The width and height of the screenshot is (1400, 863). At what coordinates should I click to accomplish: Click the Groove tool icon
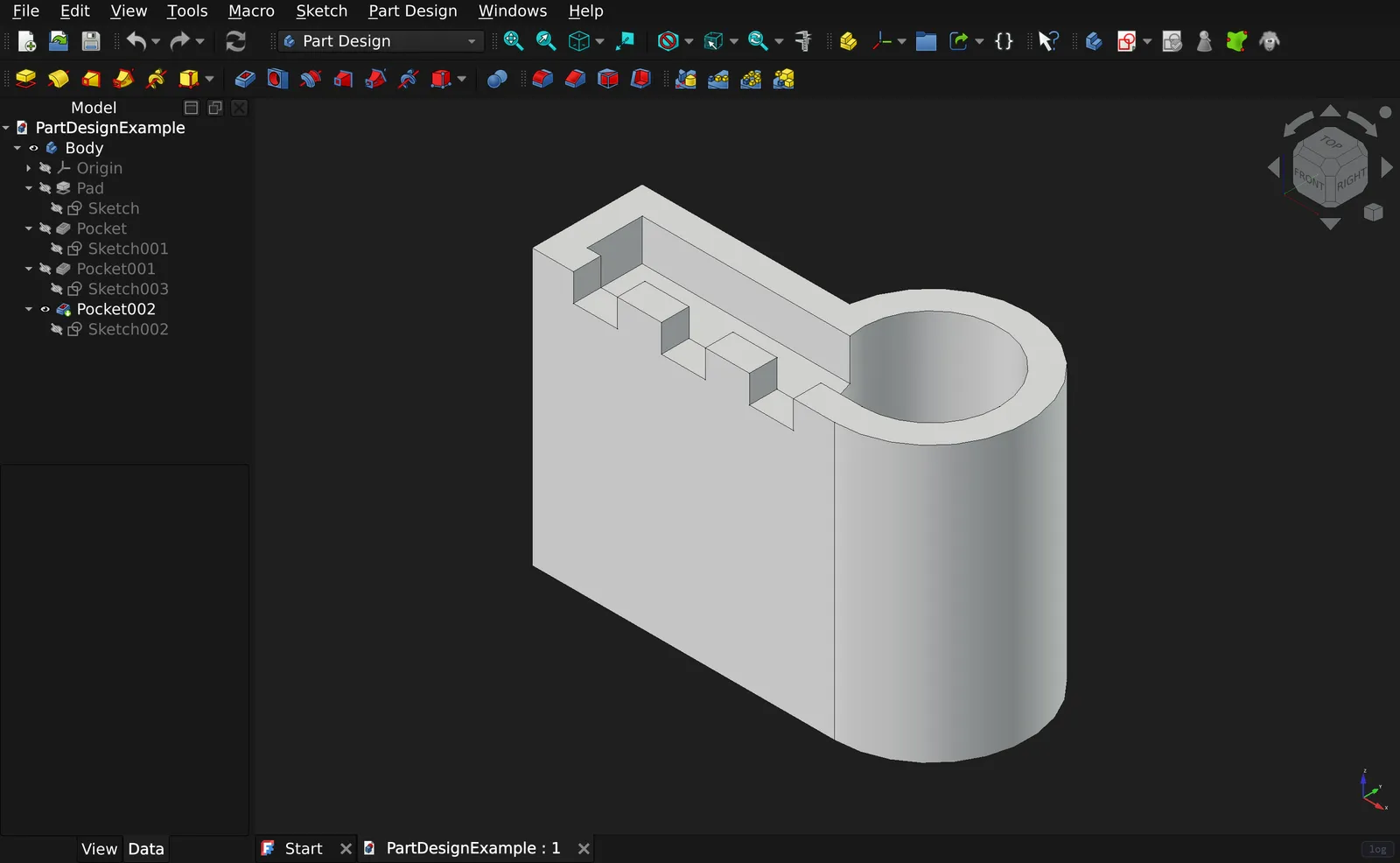310,80
